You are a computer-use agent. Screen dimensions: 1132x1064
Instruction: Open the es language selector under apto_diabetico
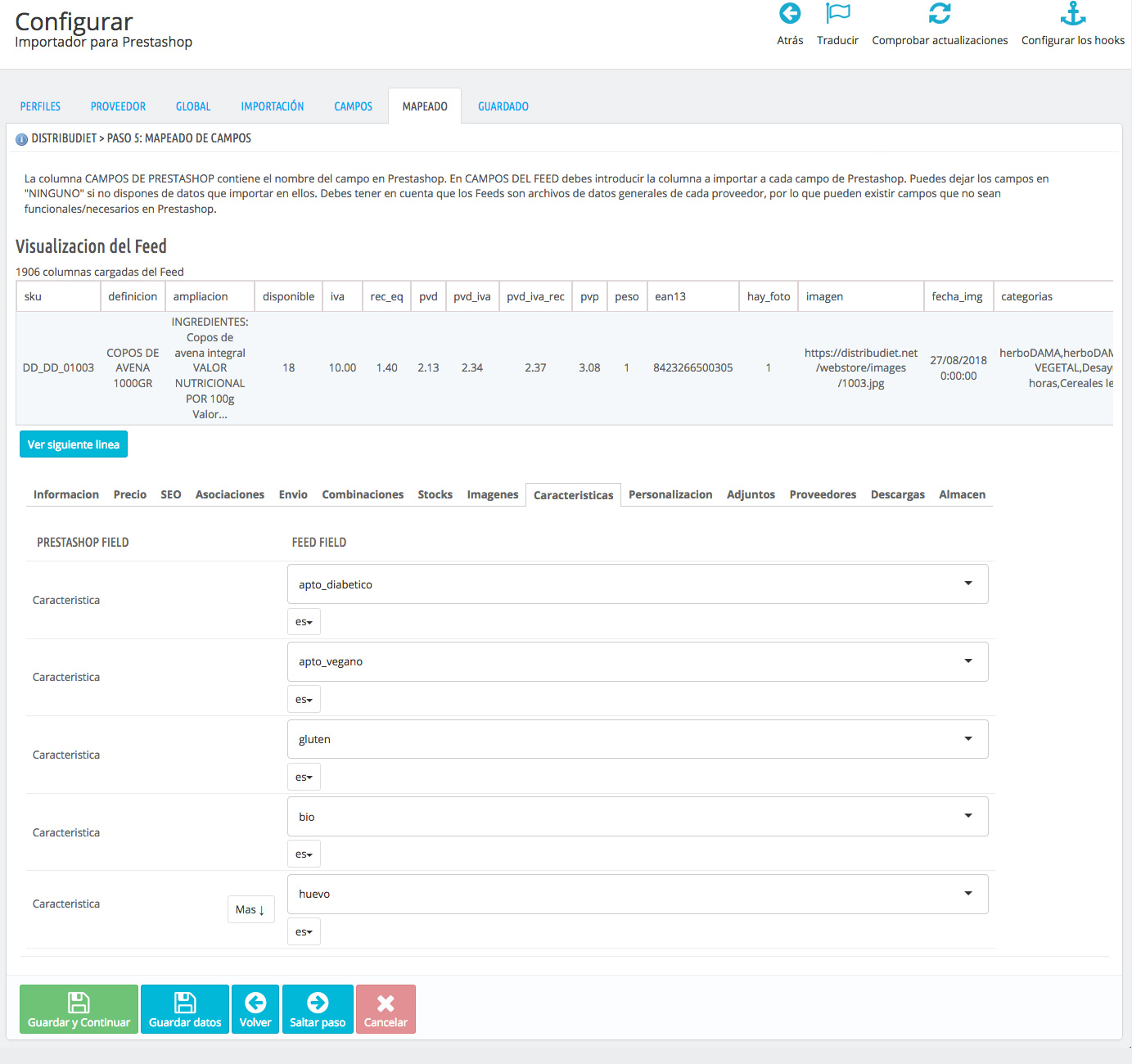pyautogui.click(x=304, y=622)
